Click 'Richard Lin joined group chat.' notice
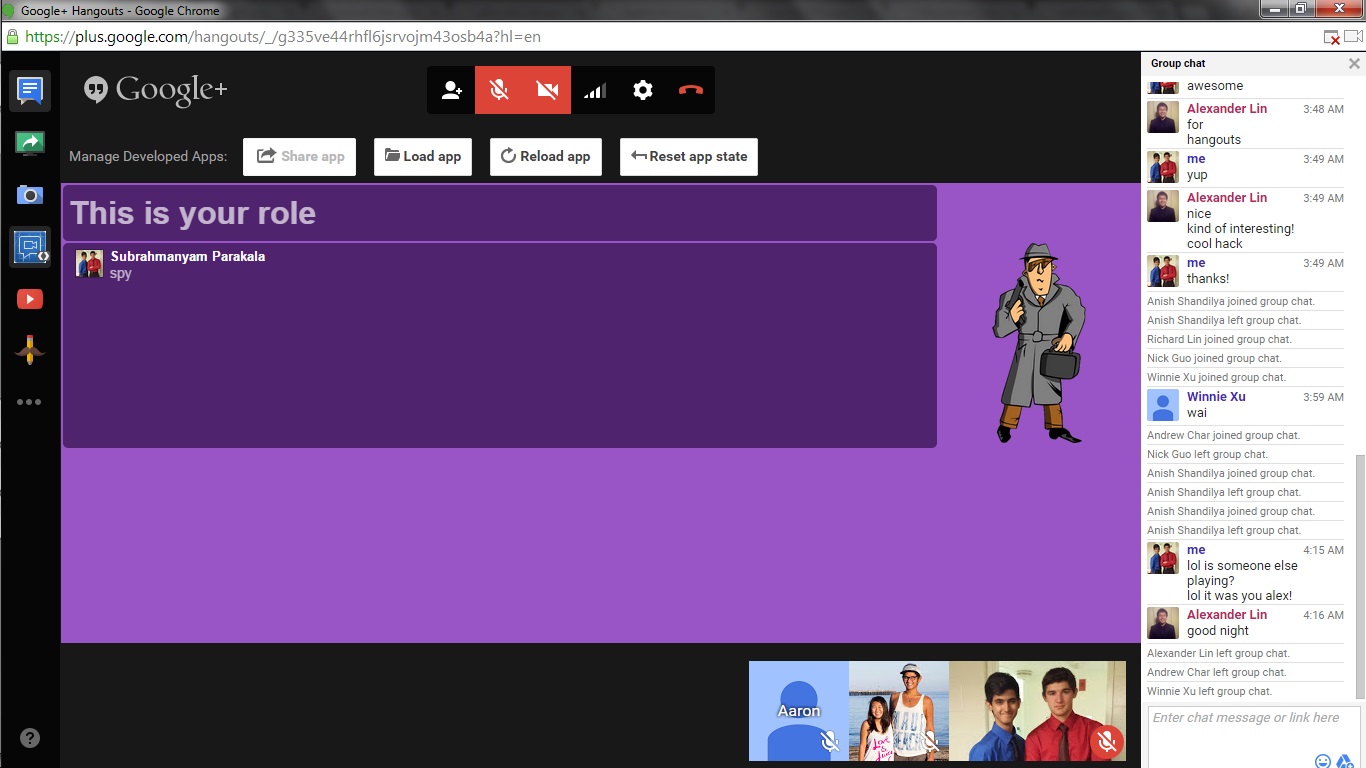This screenshot has height=768, width=1366. point(1219,340)
